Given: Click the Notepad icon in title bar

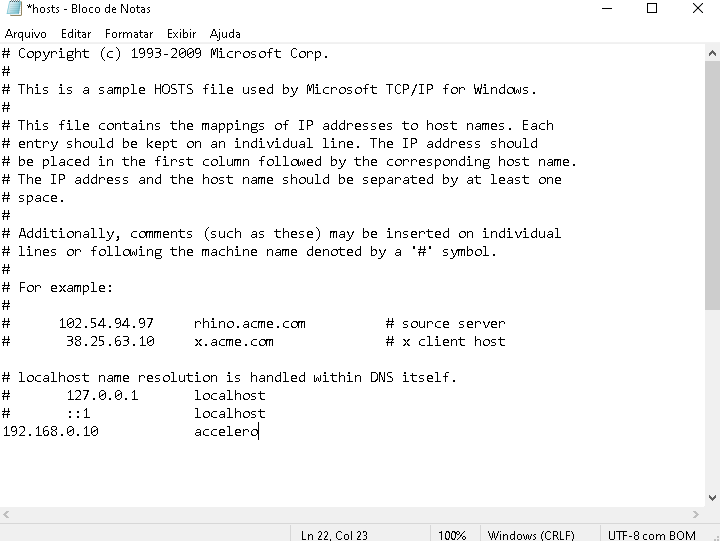Looking at the screenshot, I should coord(14,8).
